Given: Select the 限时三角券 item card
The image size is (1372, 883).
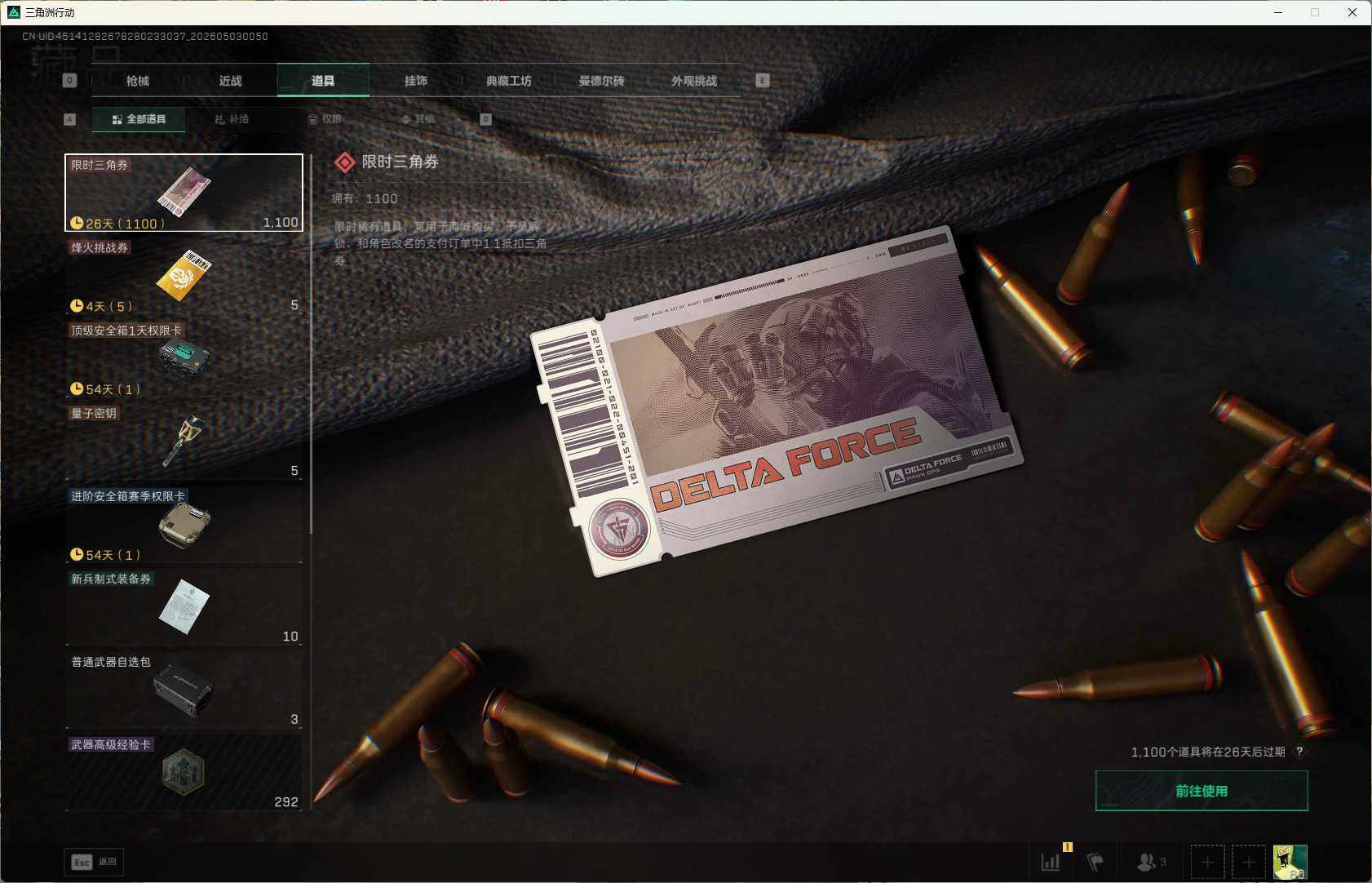Looking at the screenshot, I should click(184, 193).
